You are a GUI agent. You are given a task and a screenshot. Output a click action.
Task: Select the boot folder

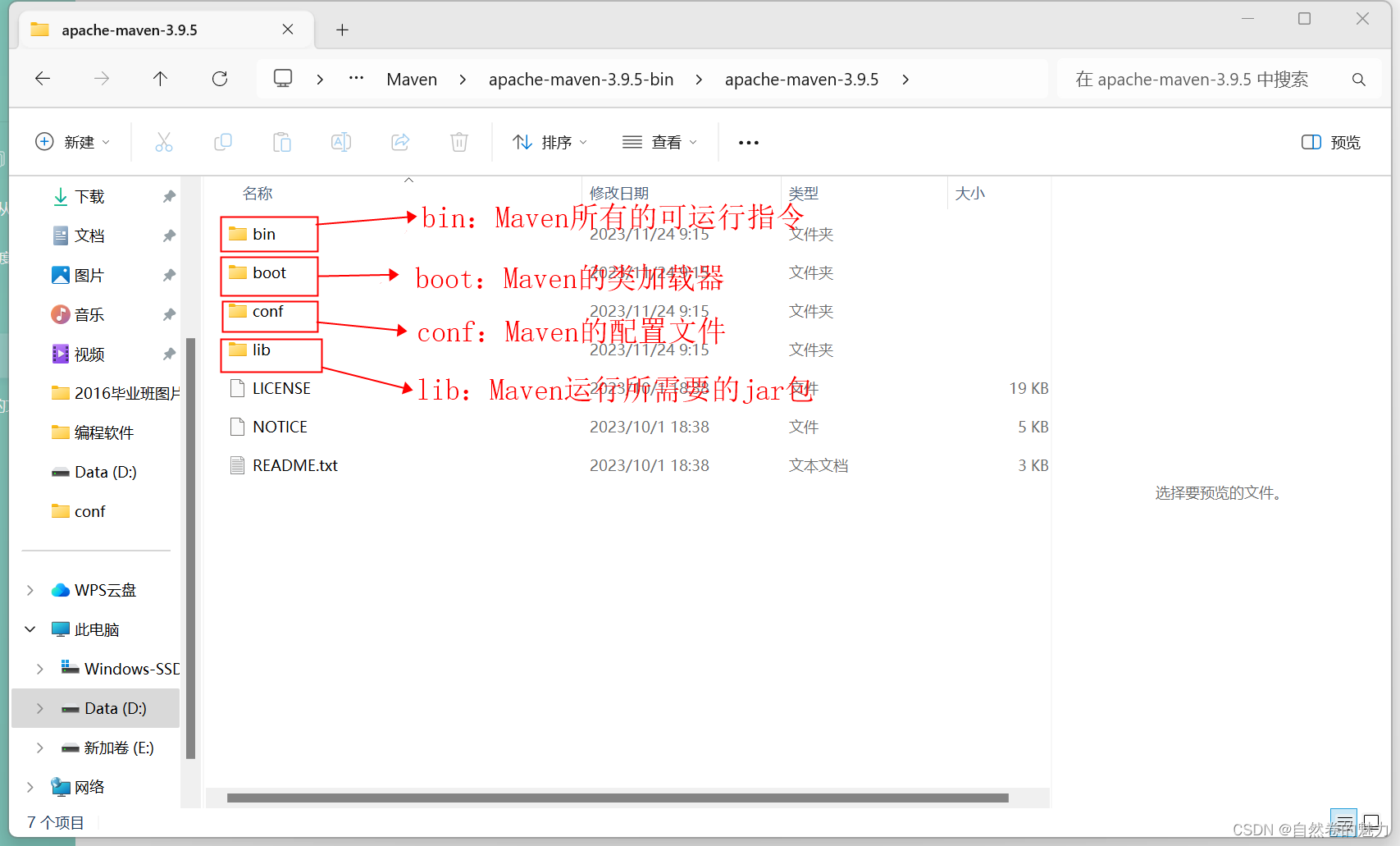coord(270,272)
